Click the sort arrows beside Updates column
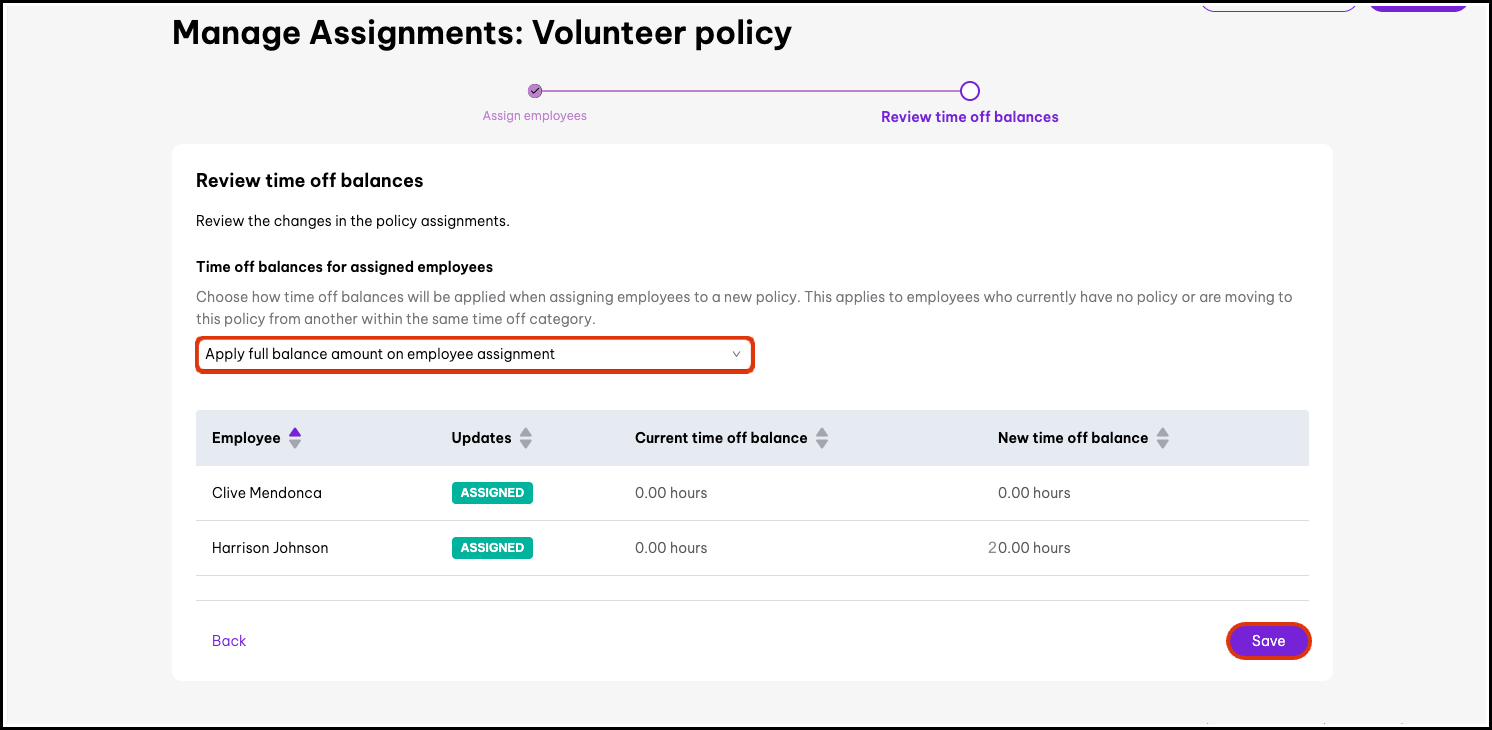 point(526,438)
